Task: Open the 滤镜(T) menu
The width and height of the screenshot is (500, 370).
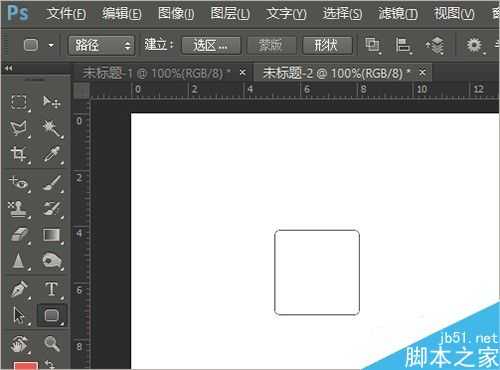Action: tap(398, 13)
